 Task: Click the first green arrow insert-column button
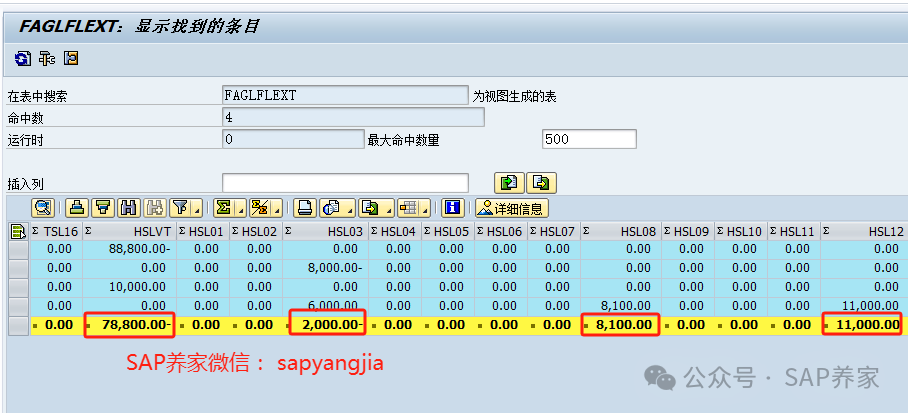(x=509, y=182)
